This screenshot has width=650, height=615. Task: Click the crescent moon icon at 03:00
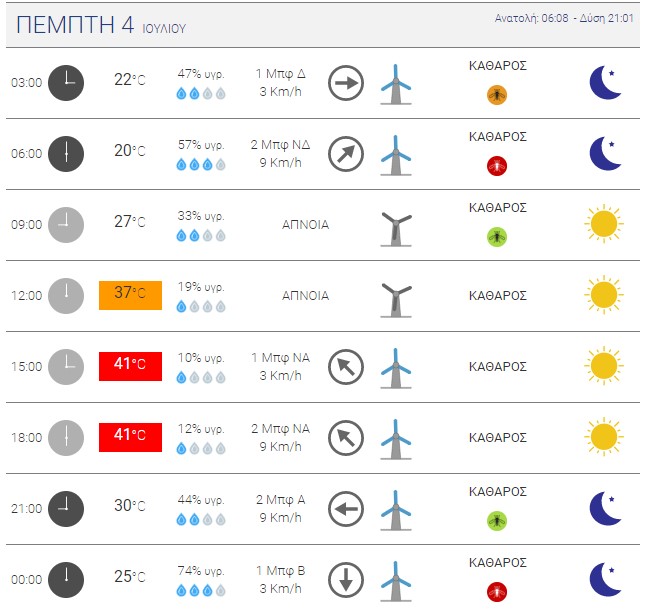604,82
